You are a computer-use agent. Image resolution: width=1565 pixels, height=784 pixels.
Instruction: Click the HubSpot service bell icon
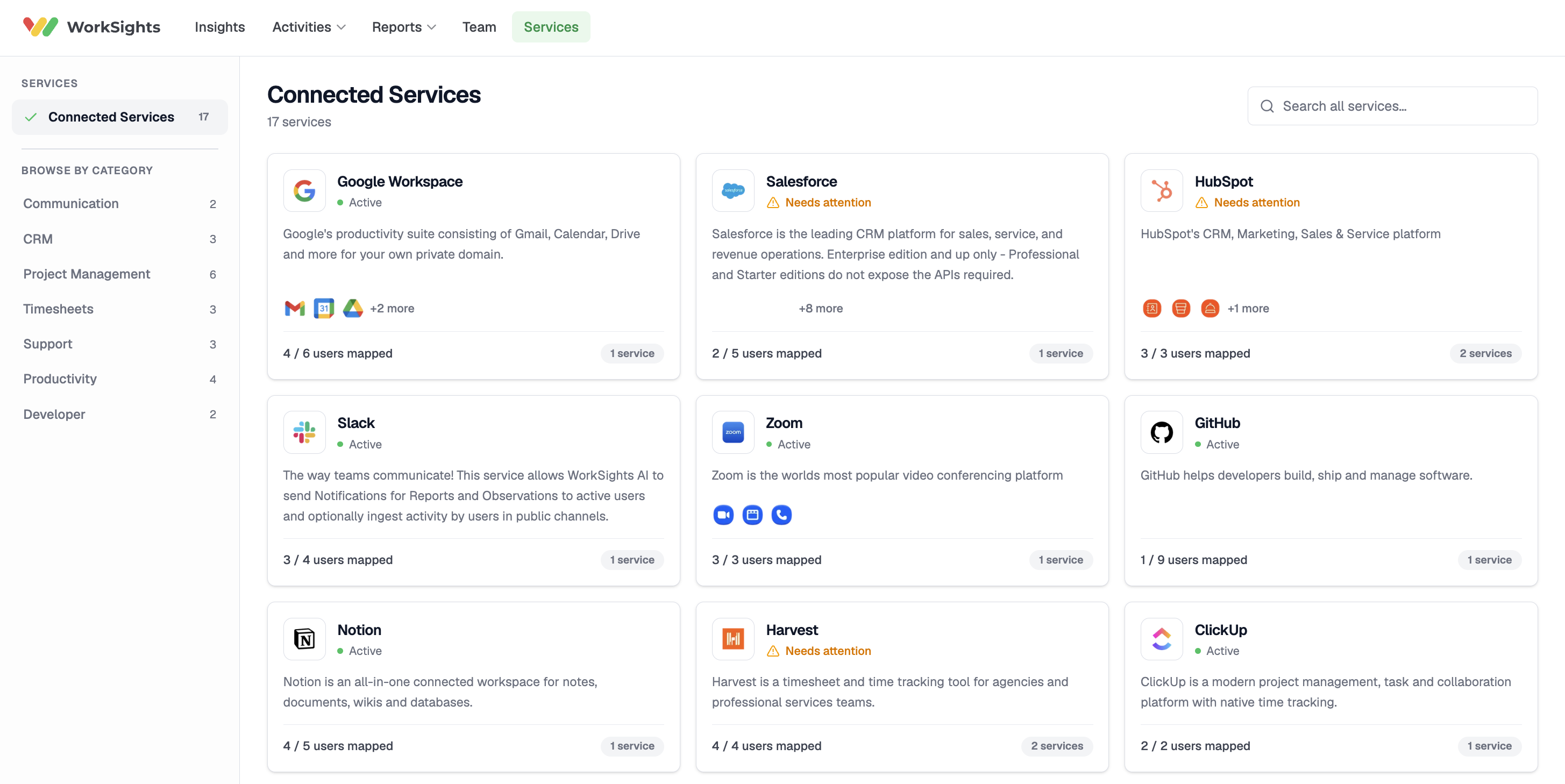click(x=1210, y=309)
